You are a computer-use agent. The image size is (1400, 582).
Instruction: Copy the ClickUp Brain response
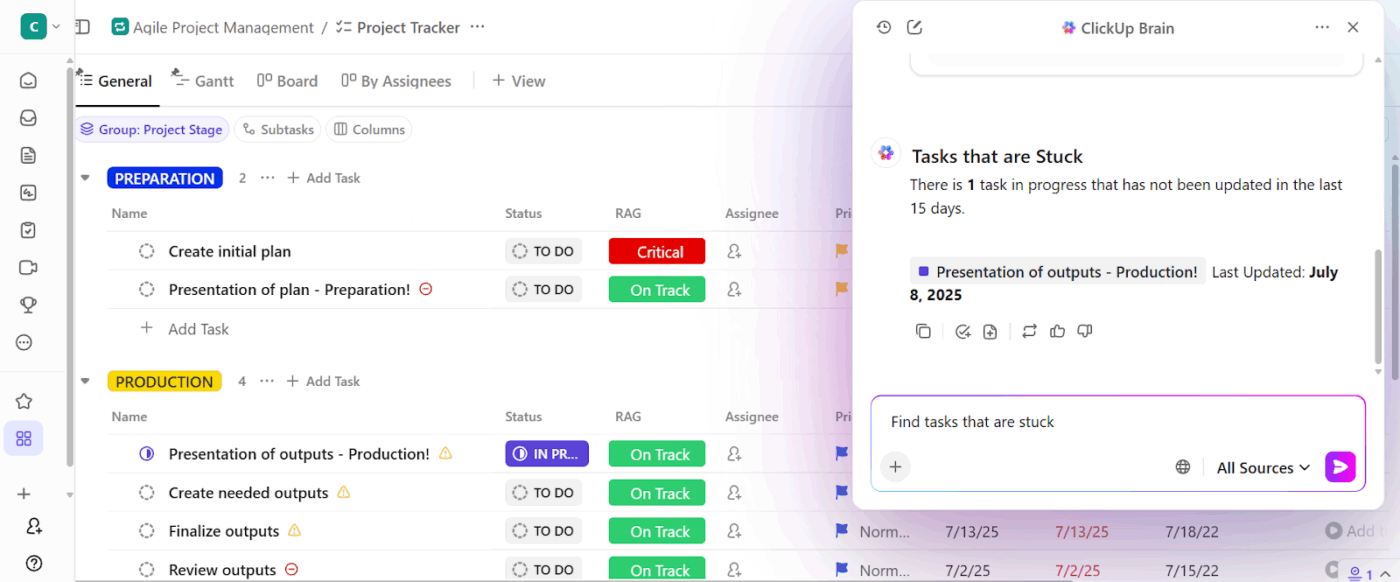[x=923, y=331]
